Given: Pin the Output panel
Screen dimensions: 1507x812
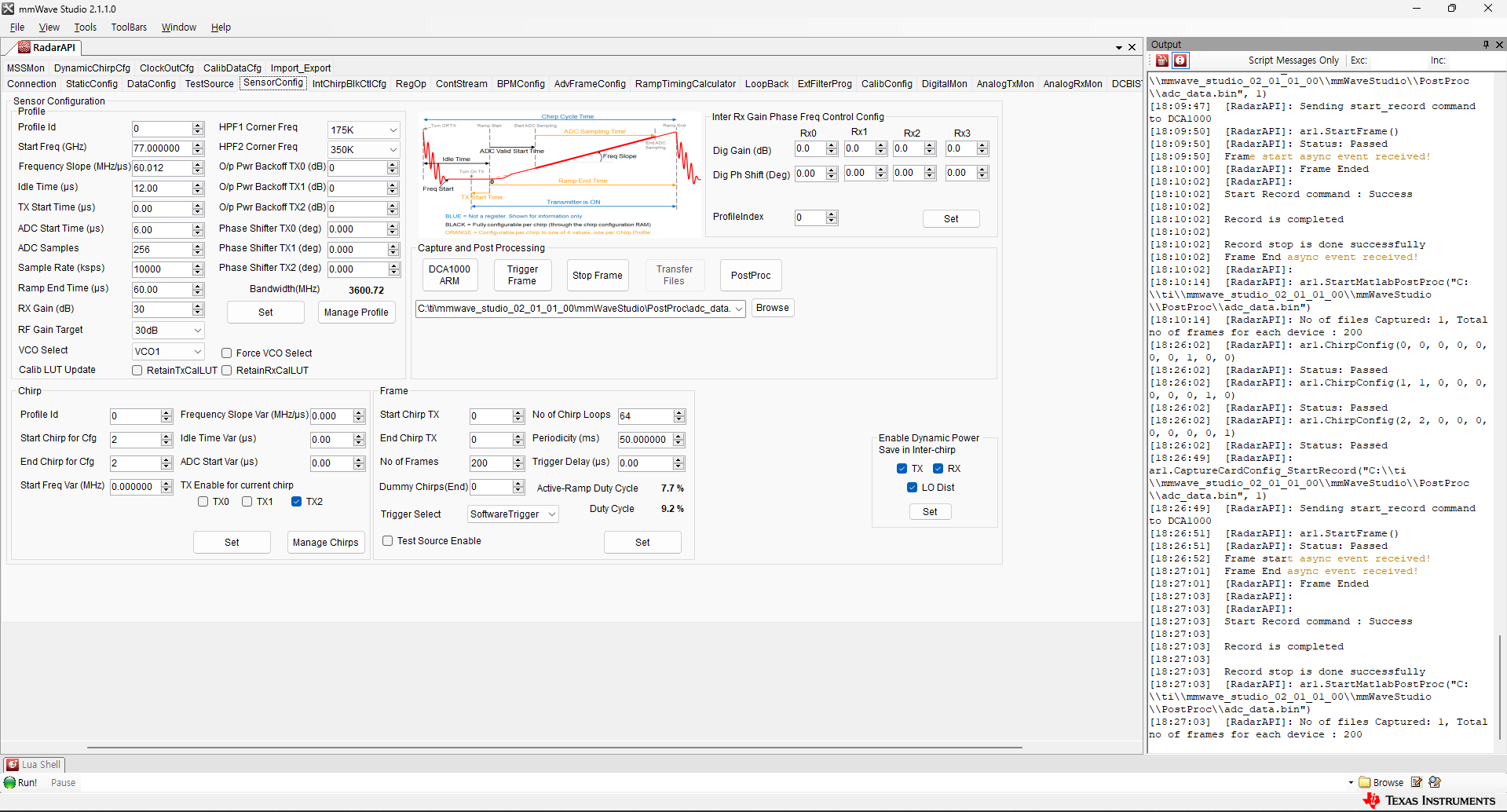Looking at the screenshot, I should pyautogui.click(x=1486, y=45).
